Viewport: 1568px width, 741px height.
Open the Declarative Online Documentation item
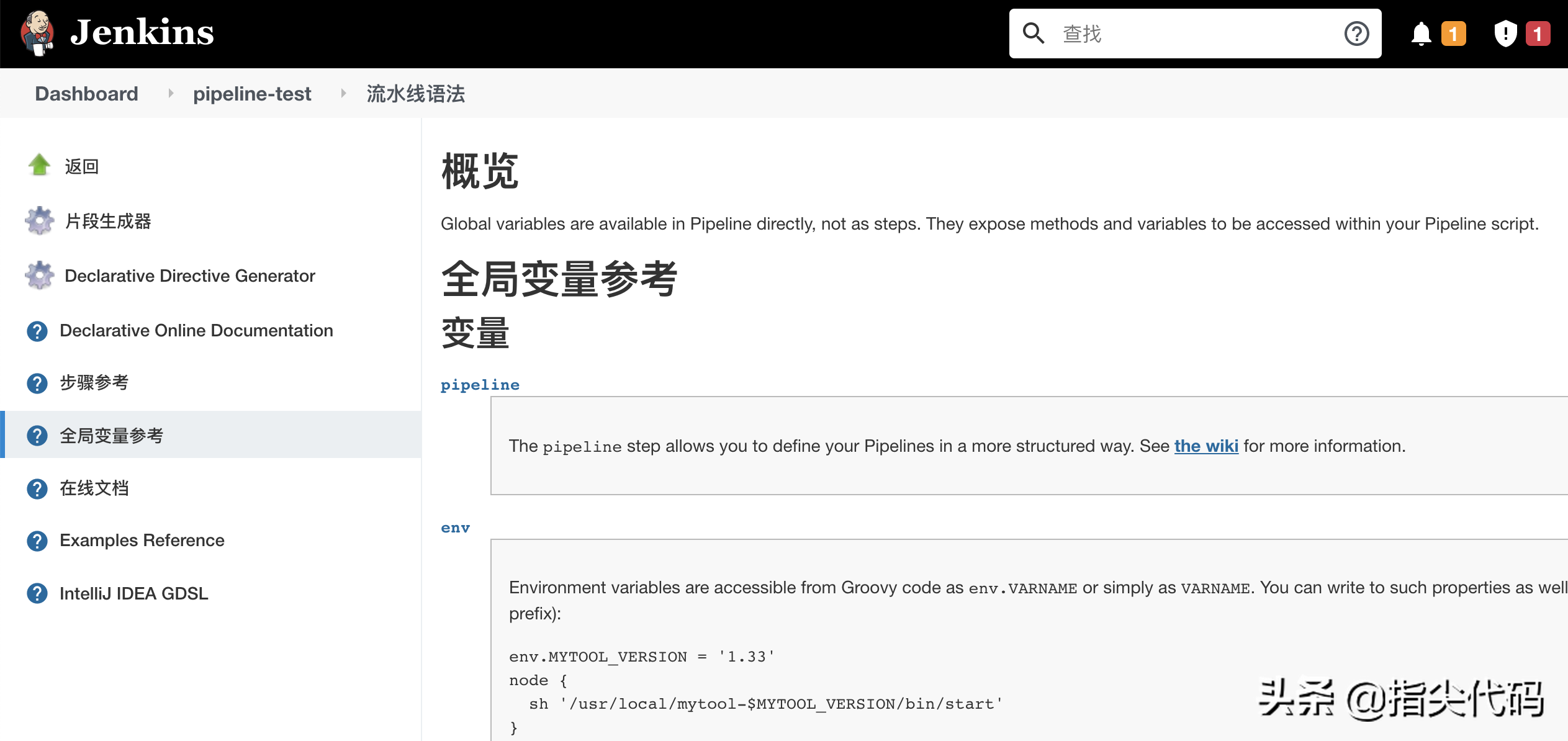click(196, 330)
